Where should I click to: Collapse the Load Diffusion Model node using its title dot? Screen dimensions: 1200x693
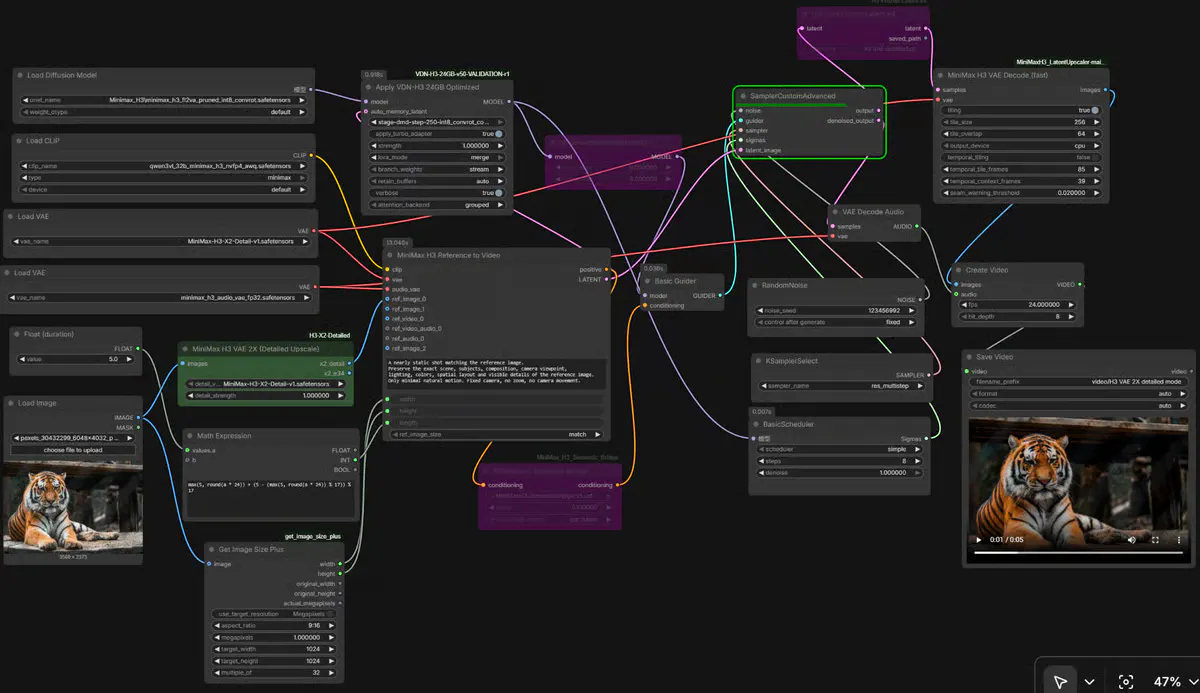pyautogui.click(x=21, y=75)
